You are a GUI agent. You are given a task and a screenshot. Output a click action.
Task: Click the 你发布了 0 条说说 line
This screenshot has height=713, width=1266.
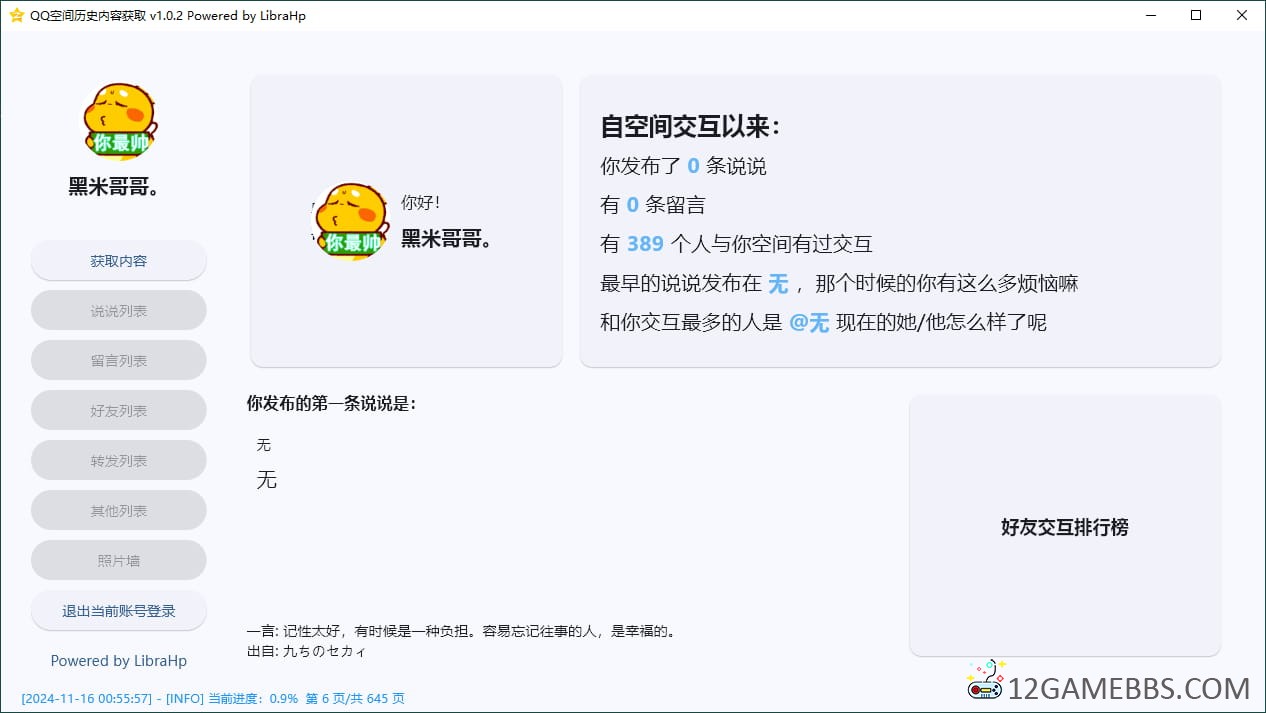pos(684,166)
